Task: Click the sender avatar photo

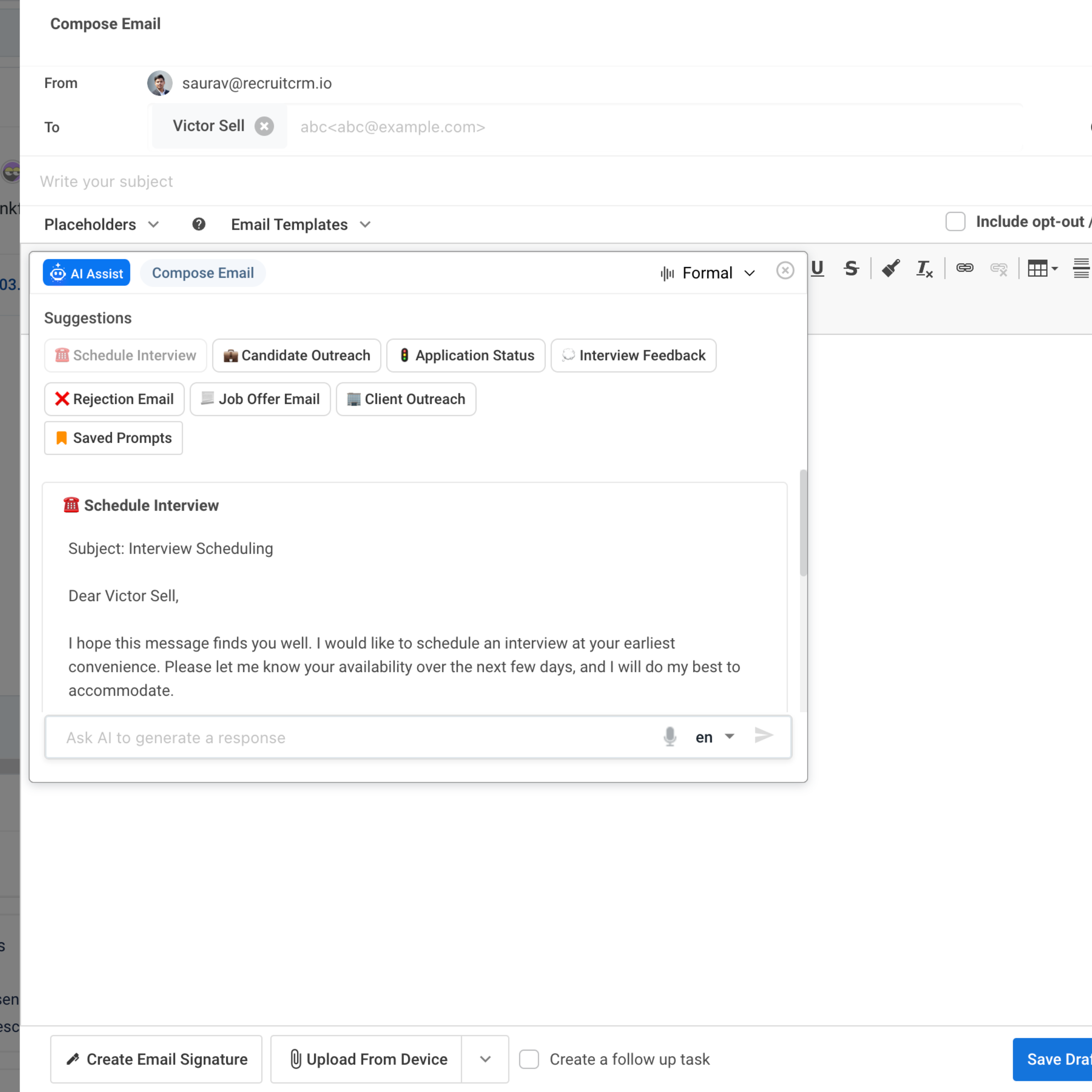Action: click(160, 83)
